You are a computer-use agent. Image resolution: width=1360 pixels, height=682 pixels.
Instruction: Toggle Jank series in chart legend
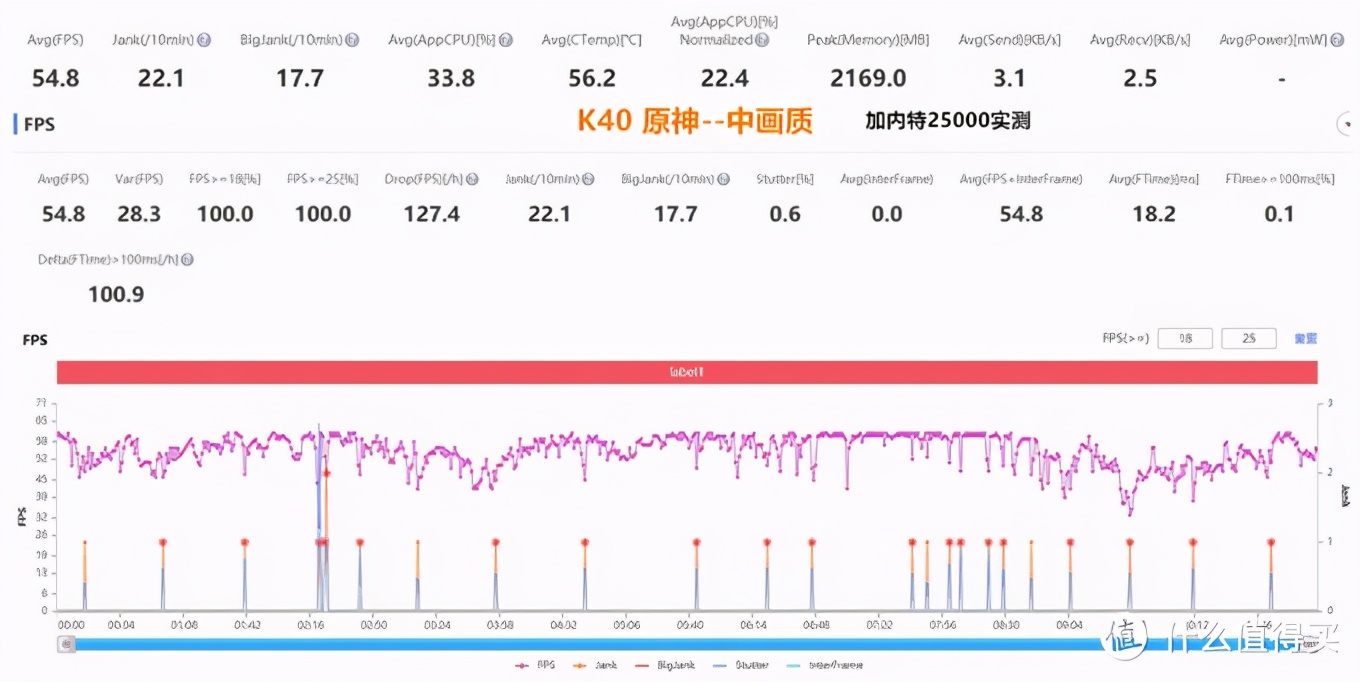tap(597, 665)
